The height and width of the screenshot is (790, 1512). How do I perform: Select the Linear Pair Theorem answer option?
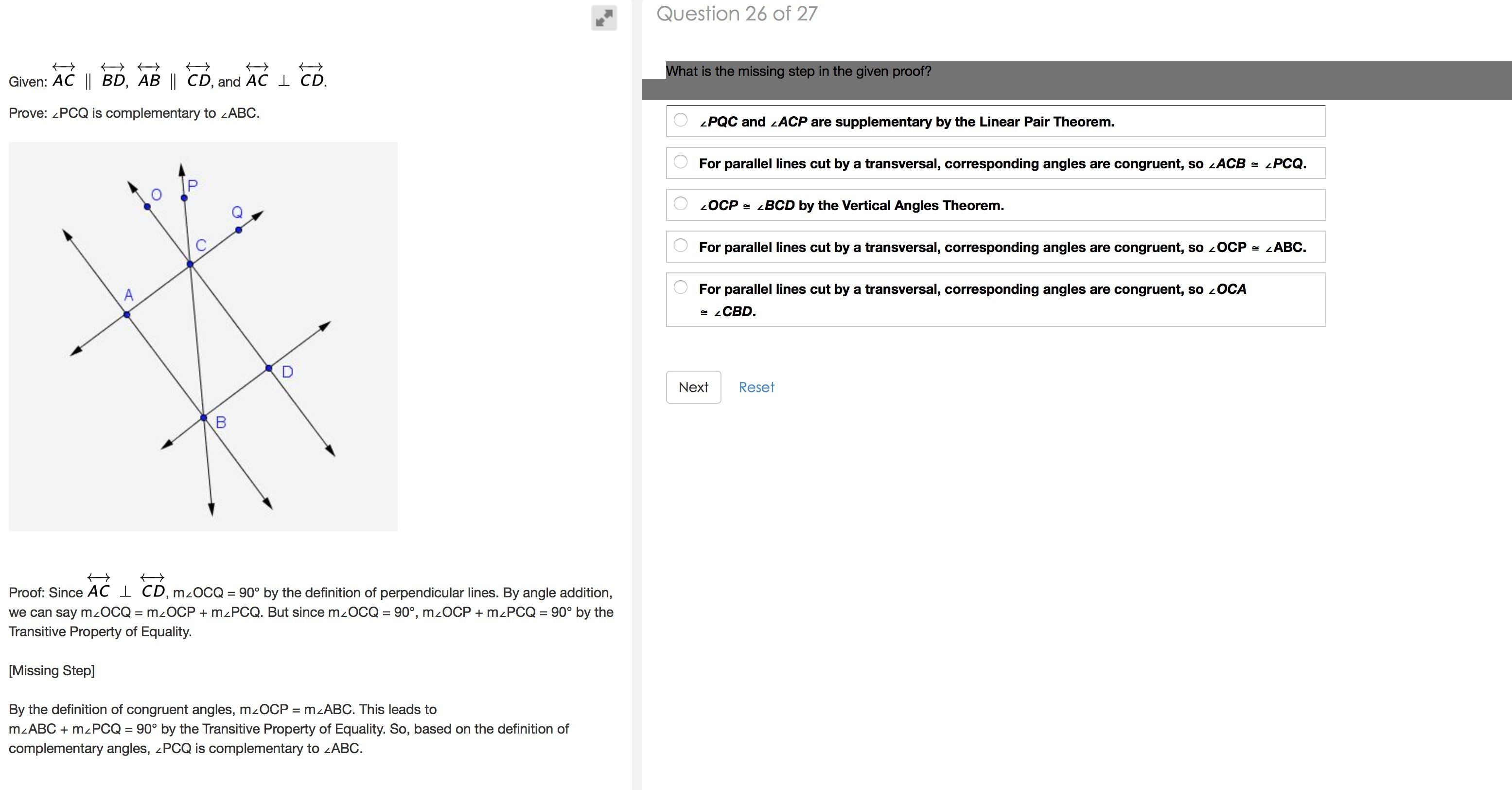tap(680, 120)
